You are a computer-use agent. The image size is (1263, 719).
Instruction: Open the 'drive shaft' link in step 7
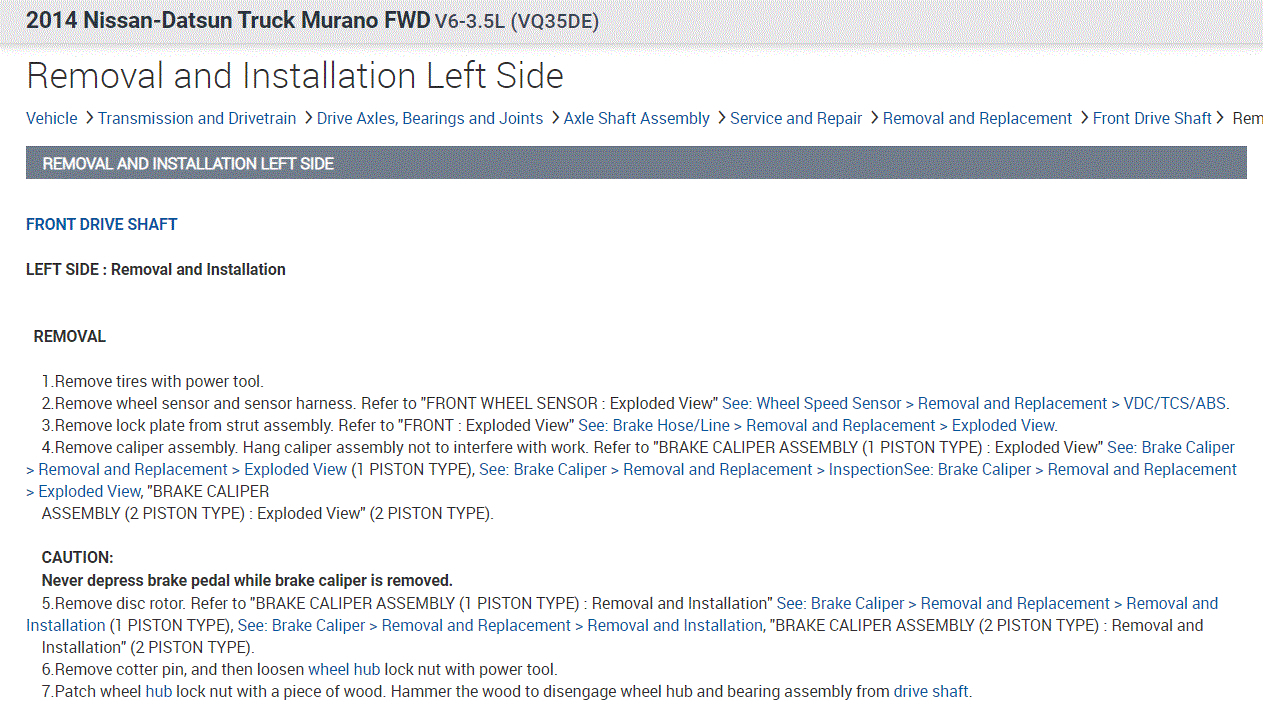click(x=930, y=692)
